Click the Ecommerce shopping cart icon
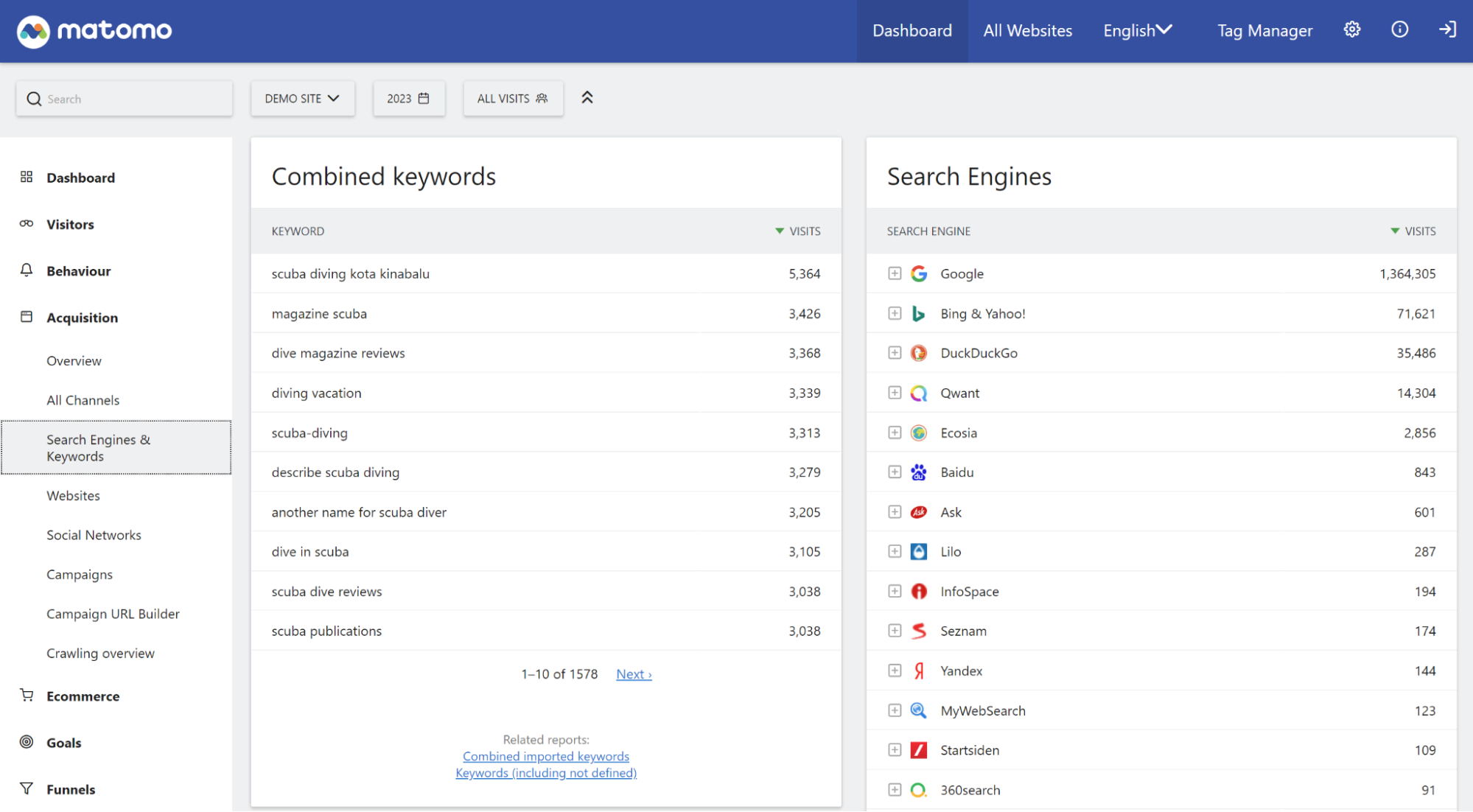Image resolution: width=1473 pixels, height=812 pixels. [x=27, y=696]
